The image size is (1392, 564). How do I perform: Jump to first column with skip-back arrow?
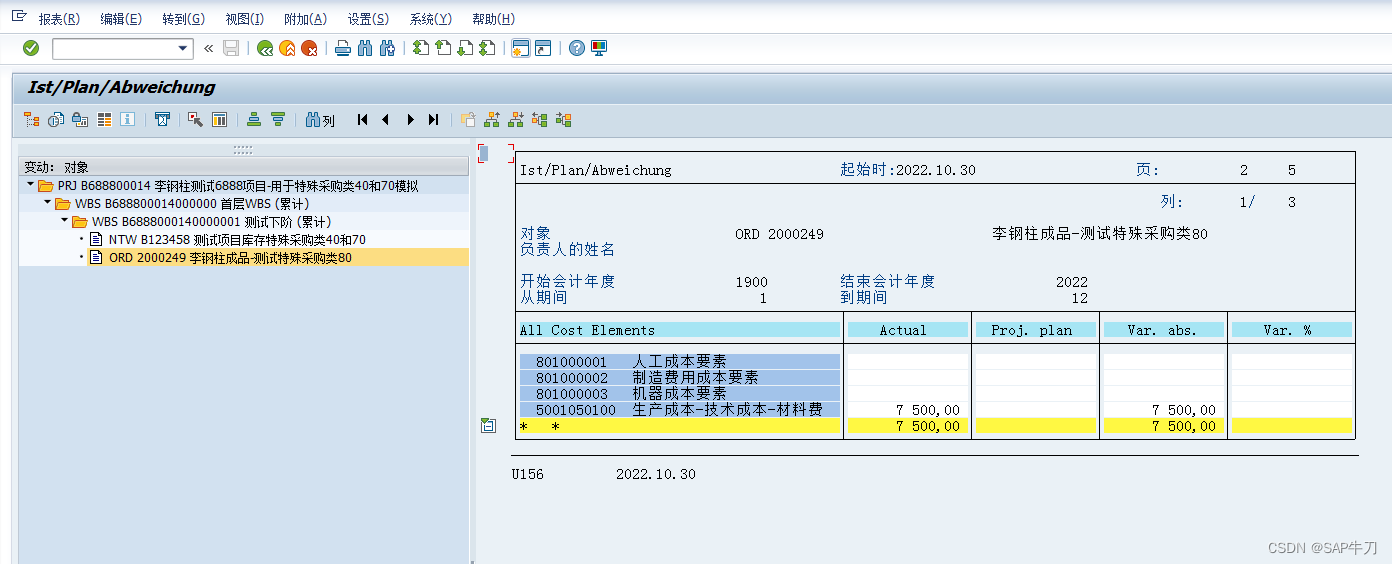pyautogui.click(x=362, y=120)
